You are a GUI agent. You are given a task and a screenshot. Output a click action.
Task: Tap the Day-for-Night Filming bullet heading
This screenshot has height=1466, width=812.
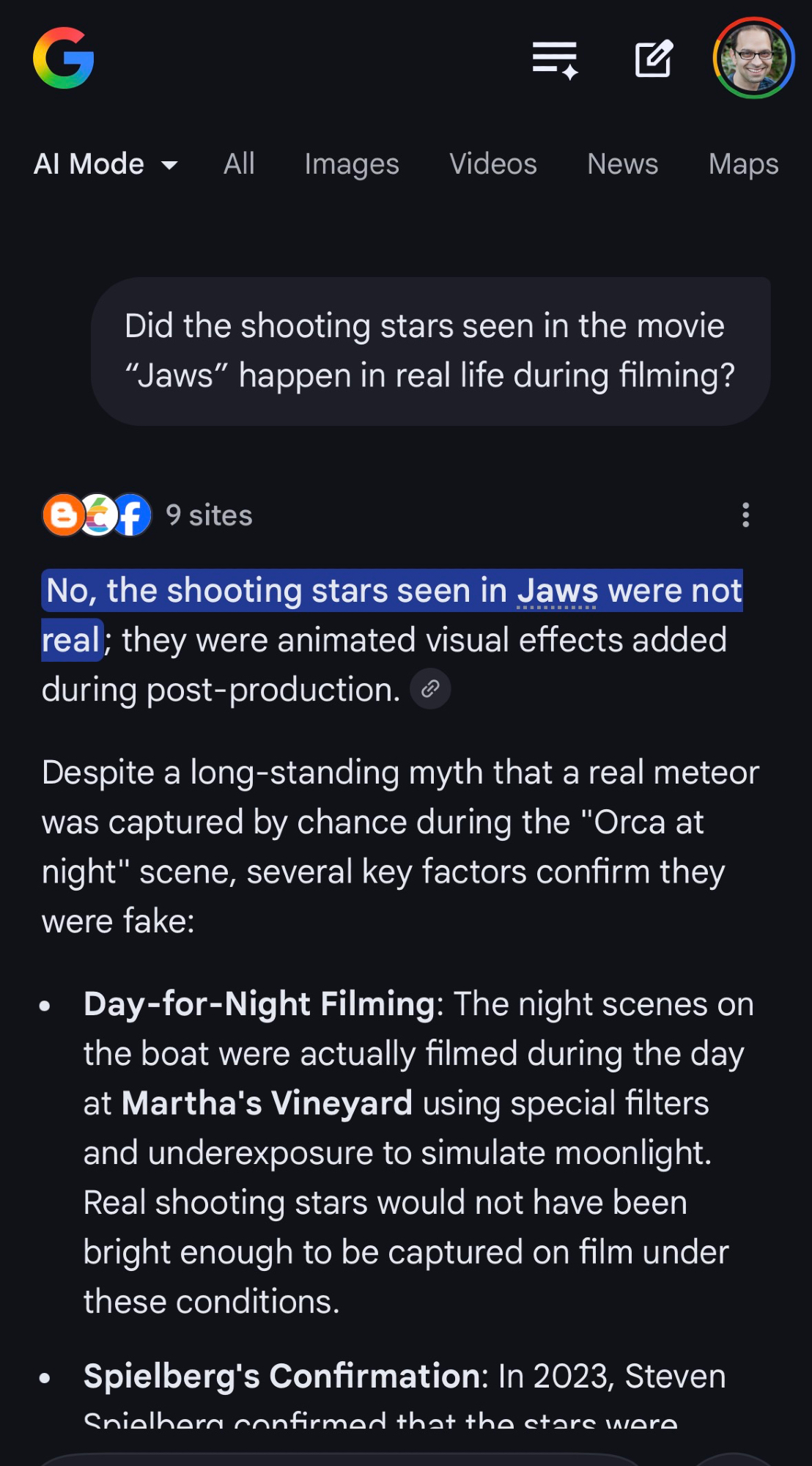pos(259,1003)
